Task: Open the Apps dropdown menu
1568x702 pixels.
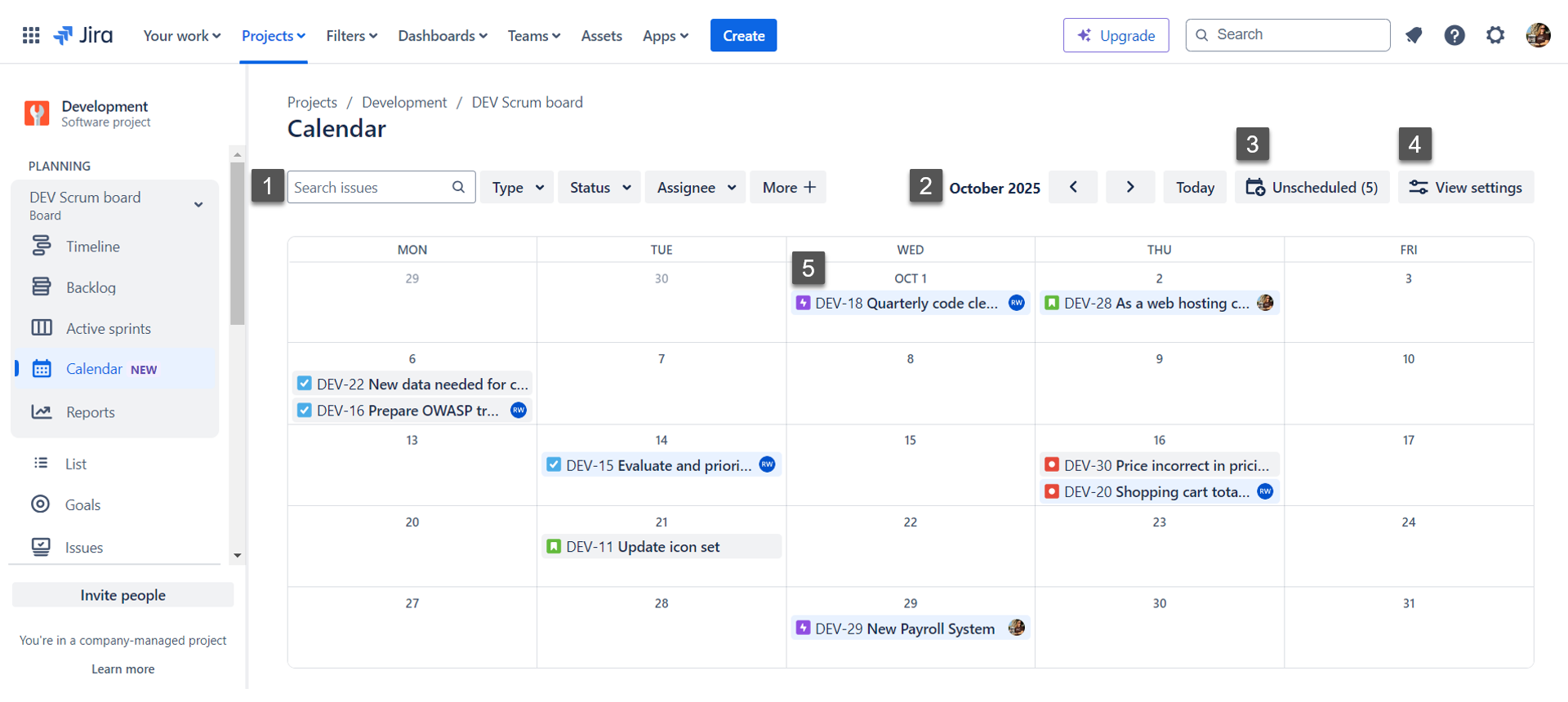Action: tap(666, 35)
